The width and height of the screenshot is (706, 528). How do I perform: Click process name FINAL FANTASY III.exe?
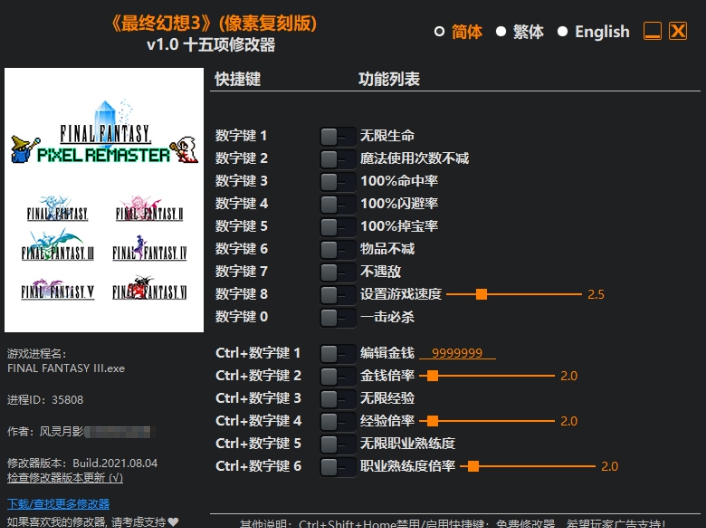(x=66, y=368)
